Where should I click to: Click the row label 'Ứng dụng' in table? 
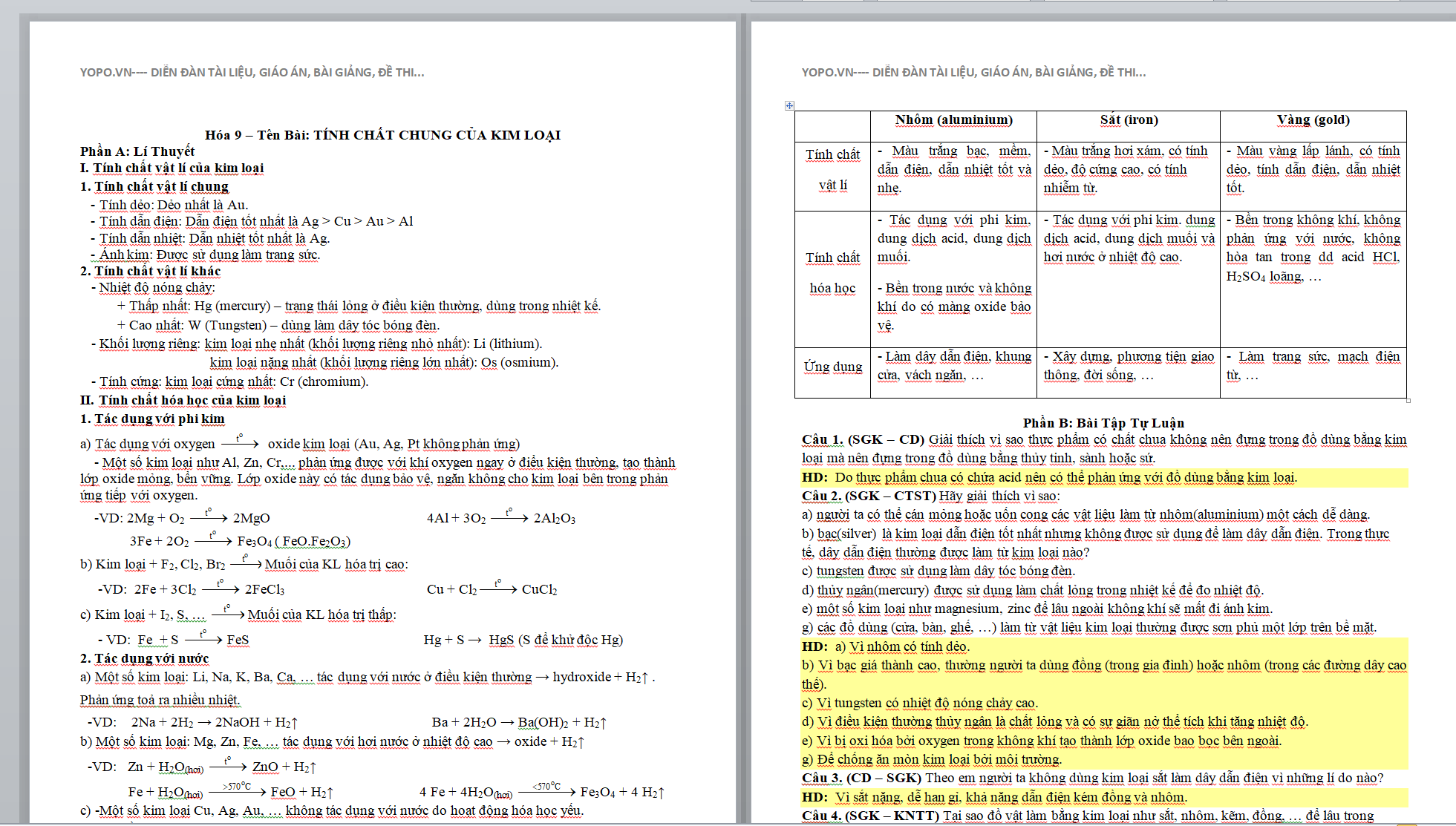click(x=833, y=367)
